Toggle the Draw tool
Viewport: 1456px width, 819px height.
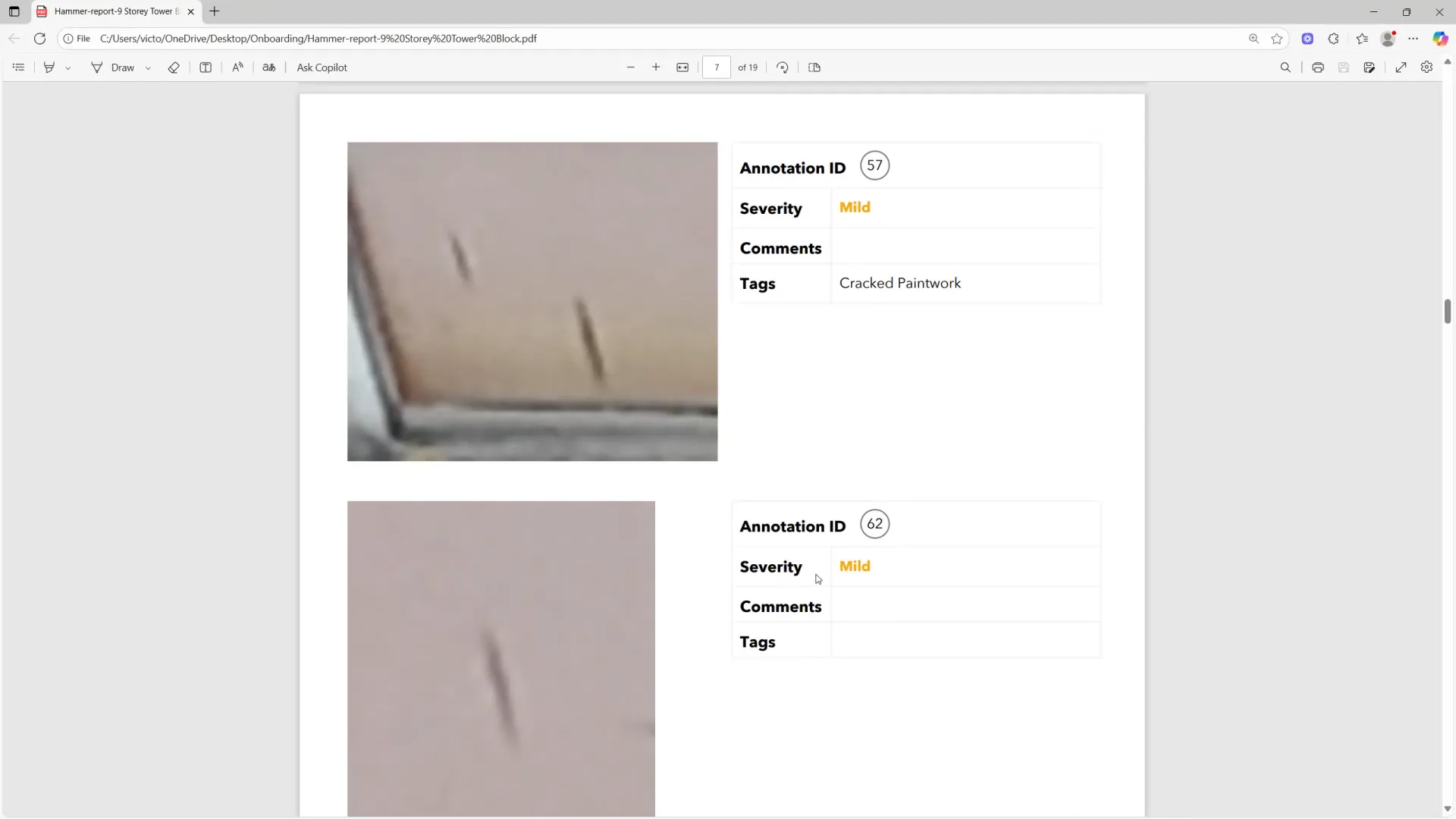click(113, 67)
